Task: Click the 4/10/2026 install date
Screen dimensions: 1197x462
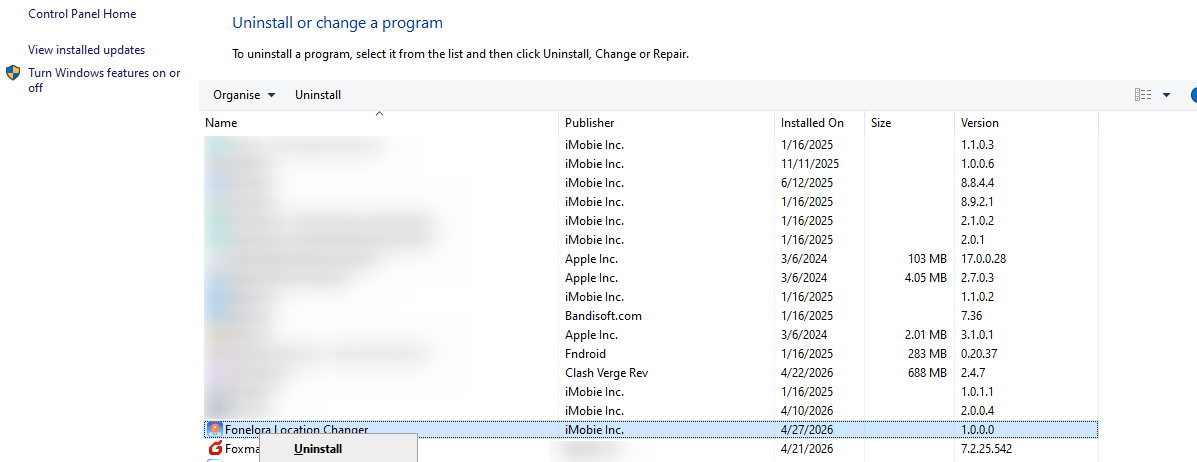Action: pyautogui.click(x=807, y=411)
